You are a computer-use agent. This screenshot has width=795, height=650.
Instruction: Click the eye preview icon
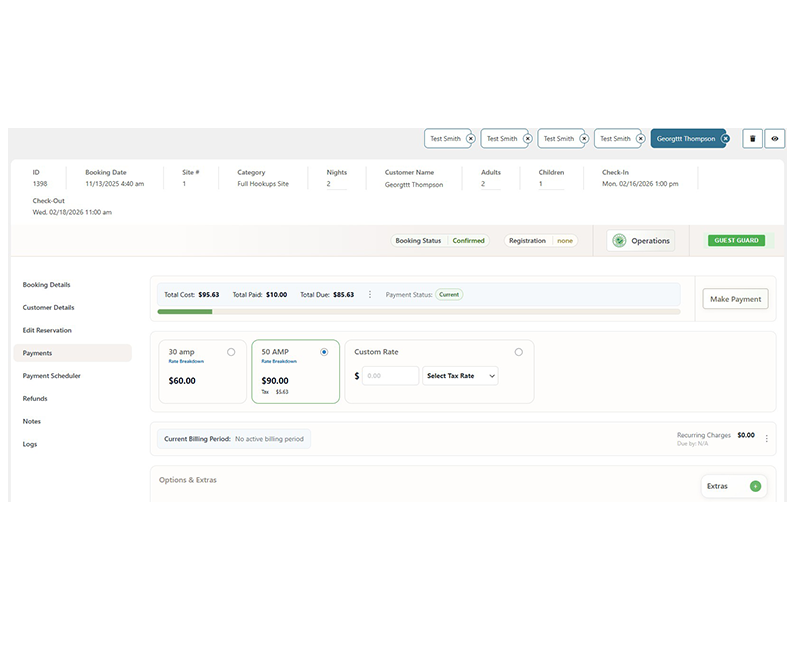pos(775,139)
